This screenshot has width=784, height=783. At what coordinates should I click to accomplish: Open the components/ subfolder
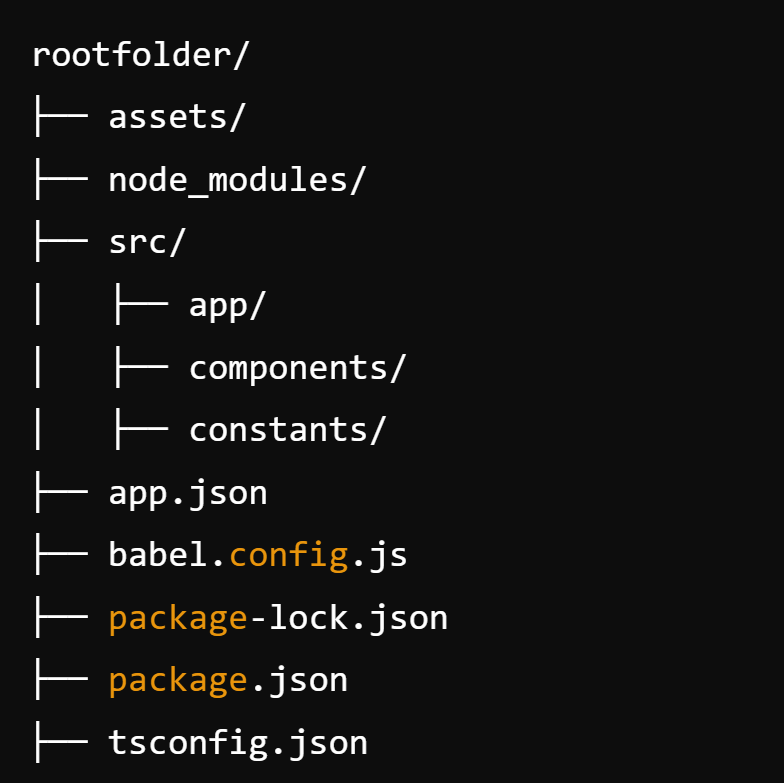click(x=297, y=368)
